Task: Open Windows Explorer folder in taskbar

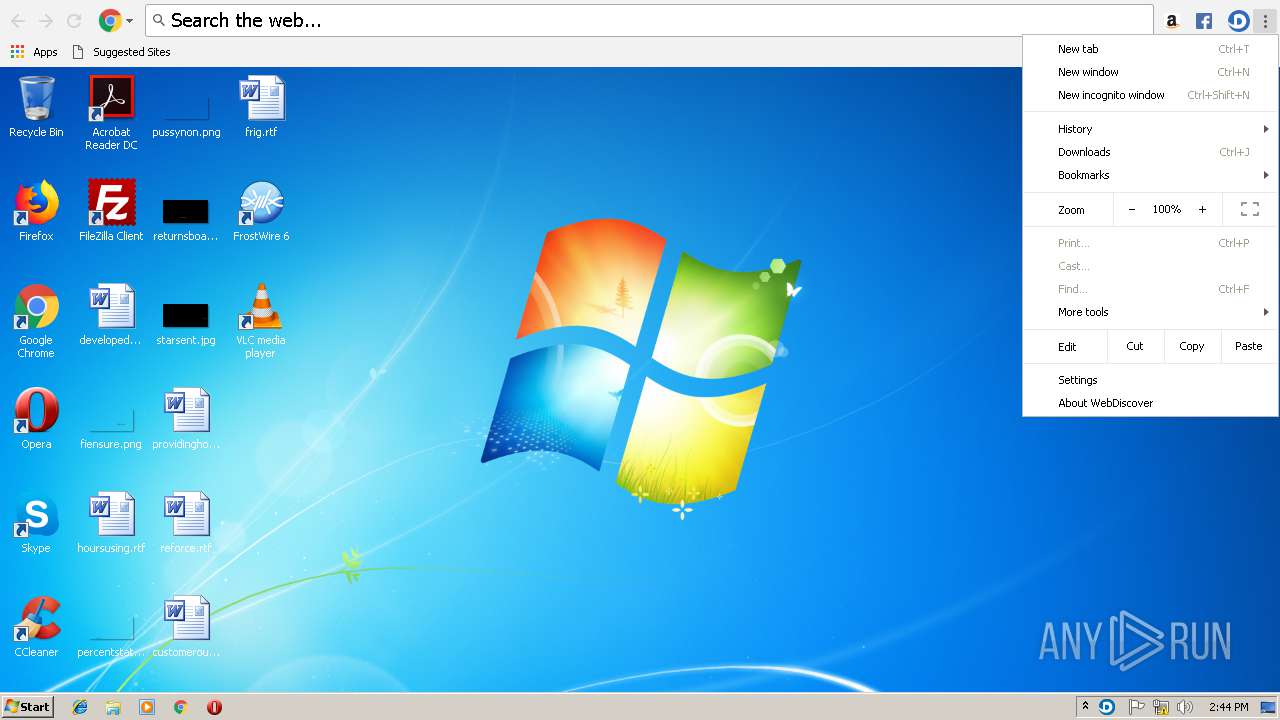Action: [113, 707]
